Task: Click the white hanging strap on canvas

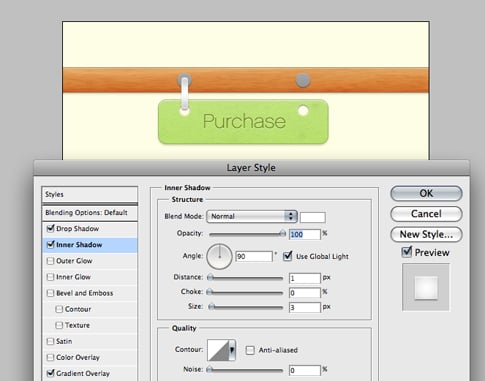Action: point(184,94)
